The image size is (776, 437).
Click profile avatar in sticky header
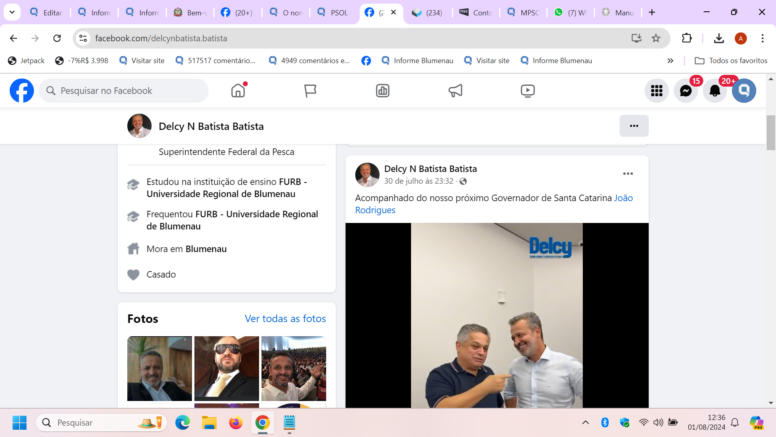pos(139,126)
